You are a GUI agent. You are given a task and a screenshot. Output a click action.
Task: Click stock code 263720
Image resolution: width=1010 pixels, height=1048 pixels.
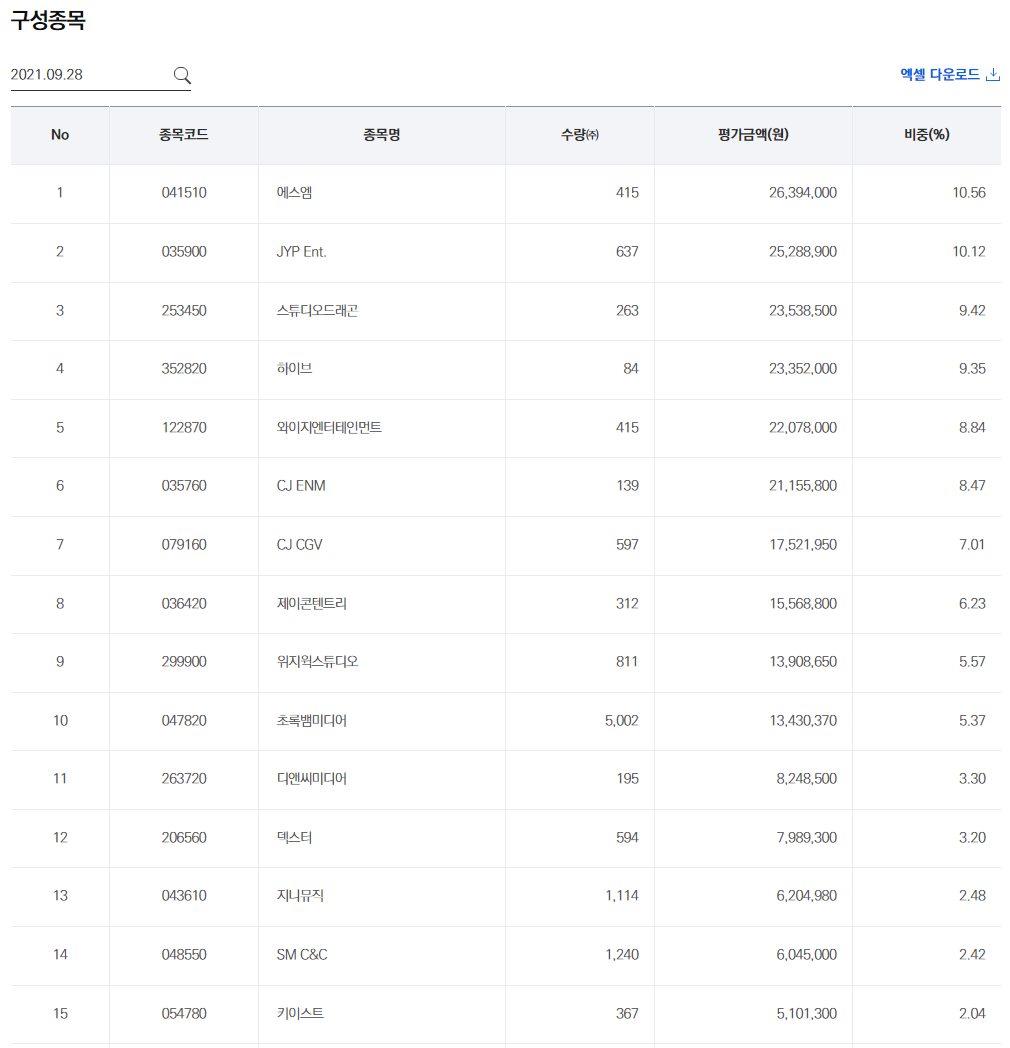coord(184,779)
